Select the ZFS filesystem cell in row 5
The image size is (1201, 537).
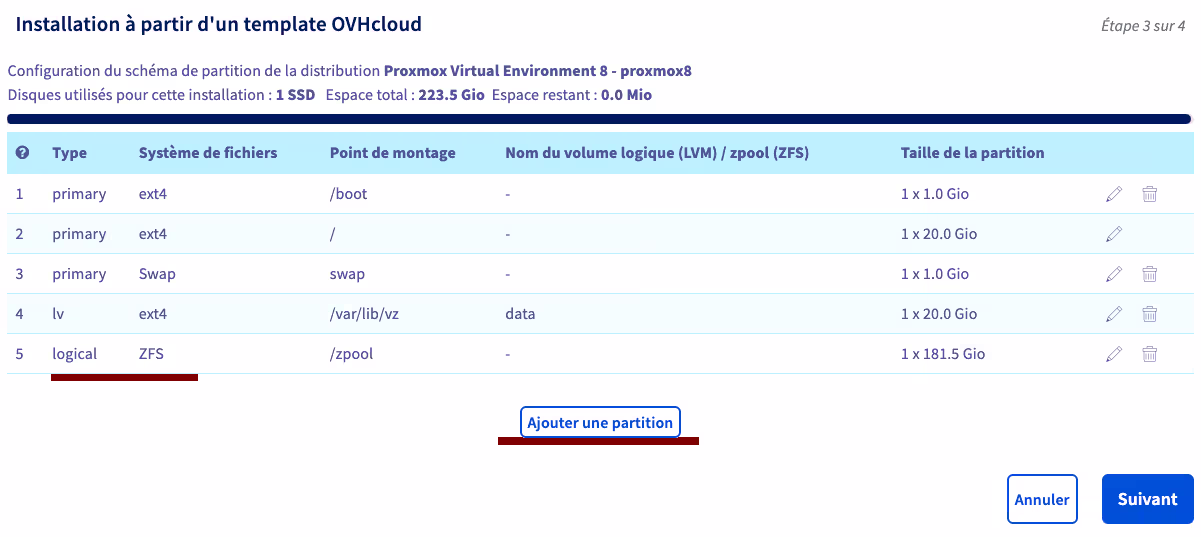[x=150, y=354]
